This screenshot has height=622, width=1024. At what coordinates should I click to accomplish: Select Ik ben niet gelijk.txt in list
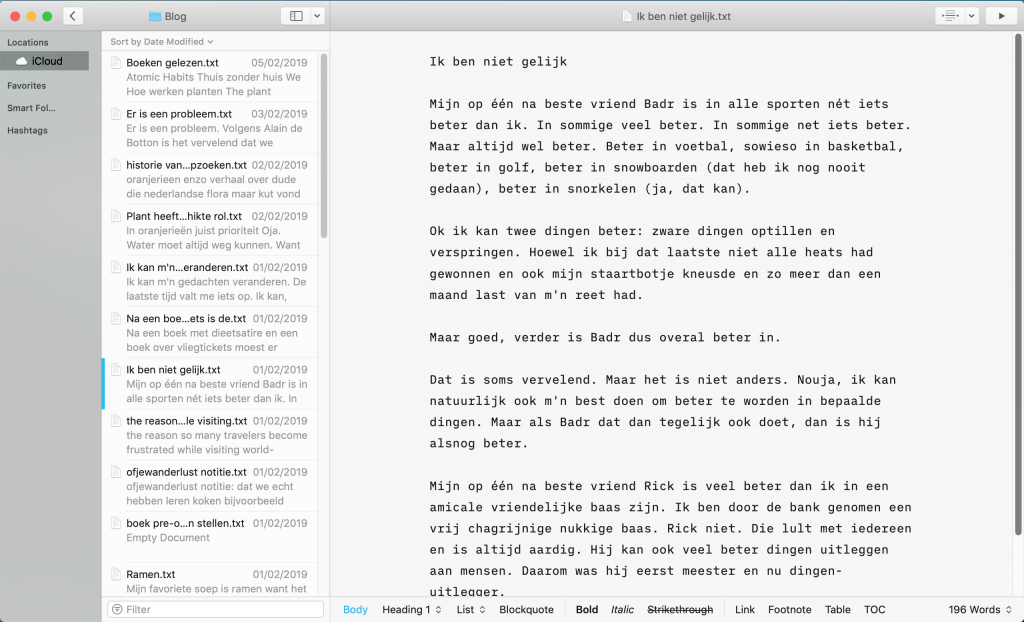210,384
